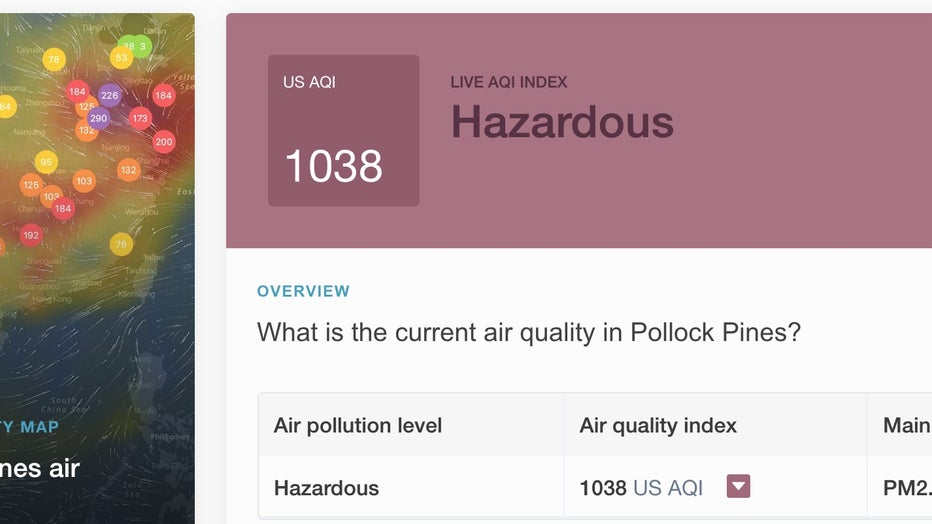Expand the 1038 US AQI dropdown arrow

coord(738,486)
